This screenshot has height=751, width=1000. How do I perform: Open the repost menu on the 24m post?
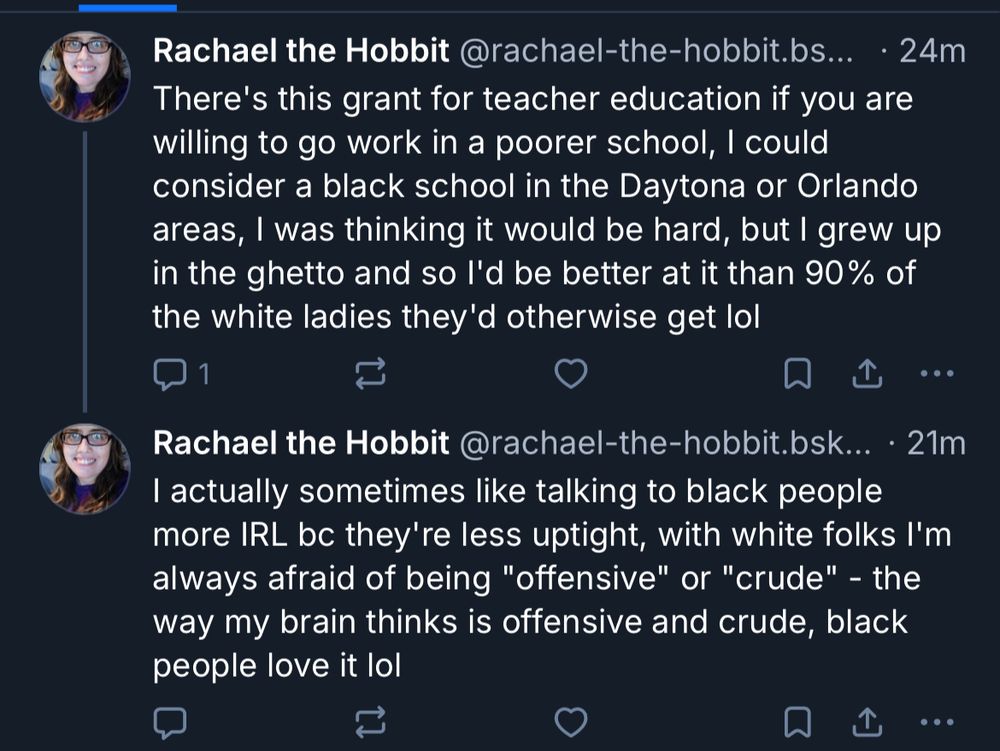(x=369, y=375)
